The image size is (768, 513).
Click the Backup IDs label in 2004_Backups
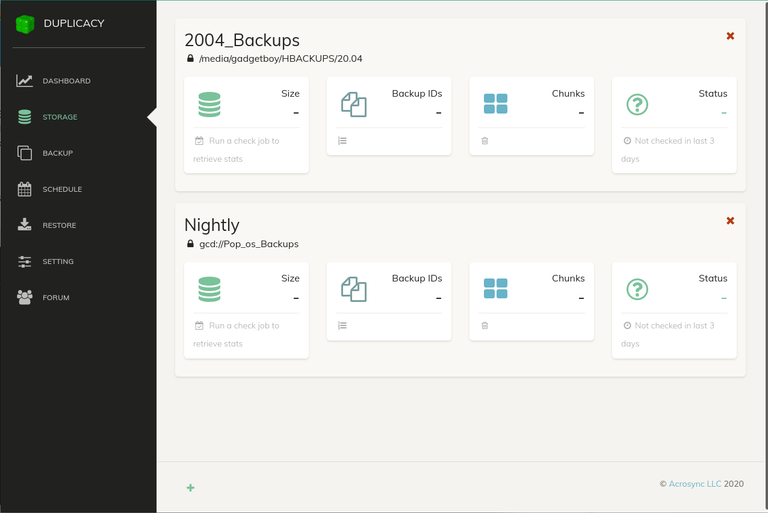417,94
